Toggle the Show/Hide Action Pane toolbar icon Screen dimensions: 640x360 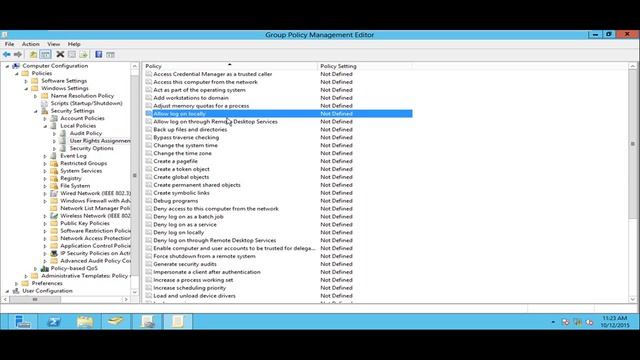pos(110,54)
